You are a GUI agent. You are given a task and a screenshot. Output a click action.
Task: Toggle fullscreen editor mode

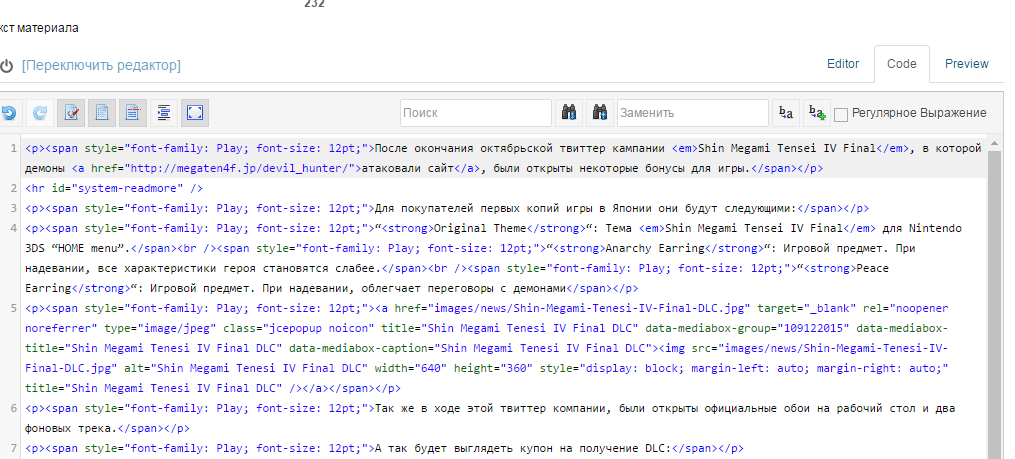point(195,113)
